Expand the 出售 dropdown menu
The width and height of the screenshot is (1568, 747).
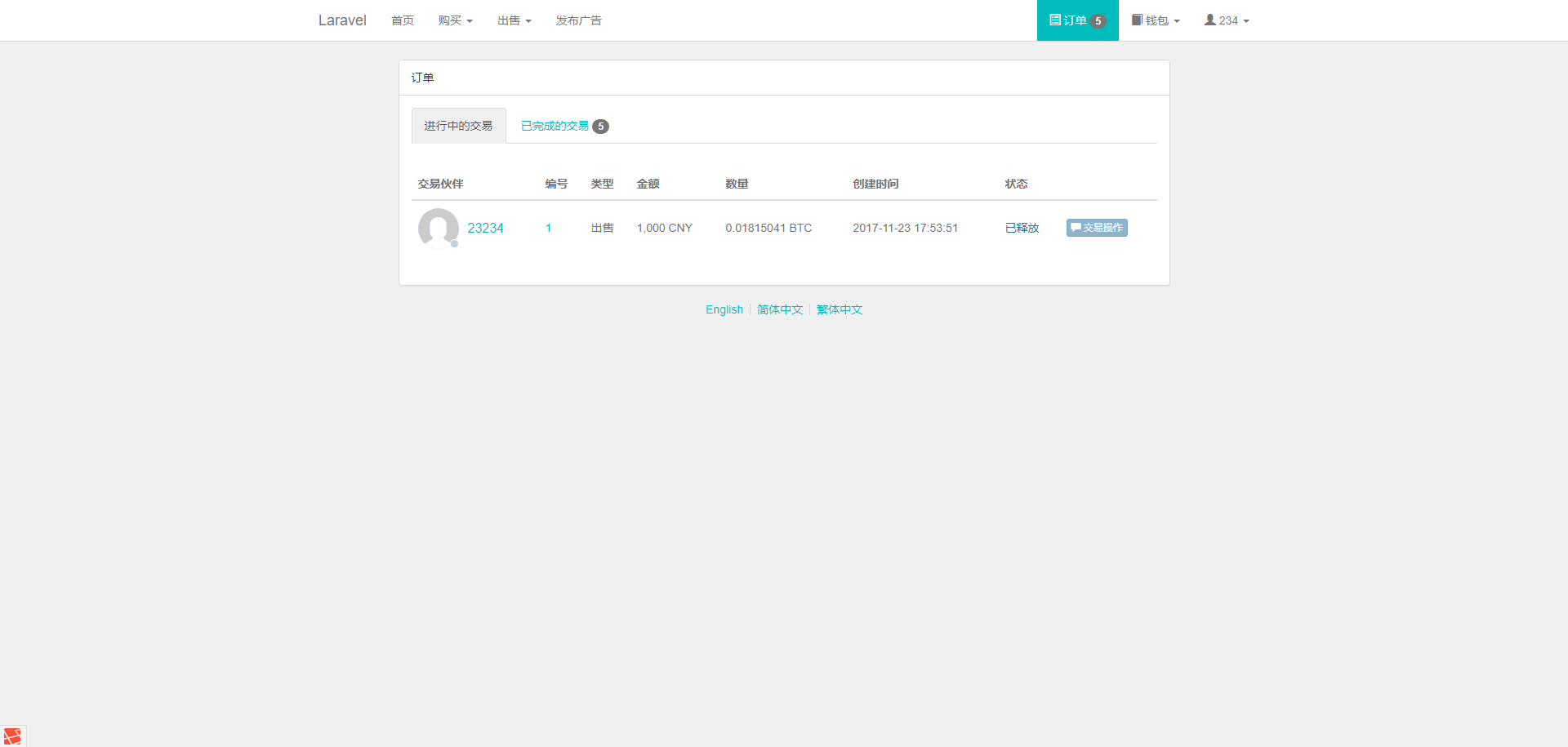[514, 20]
